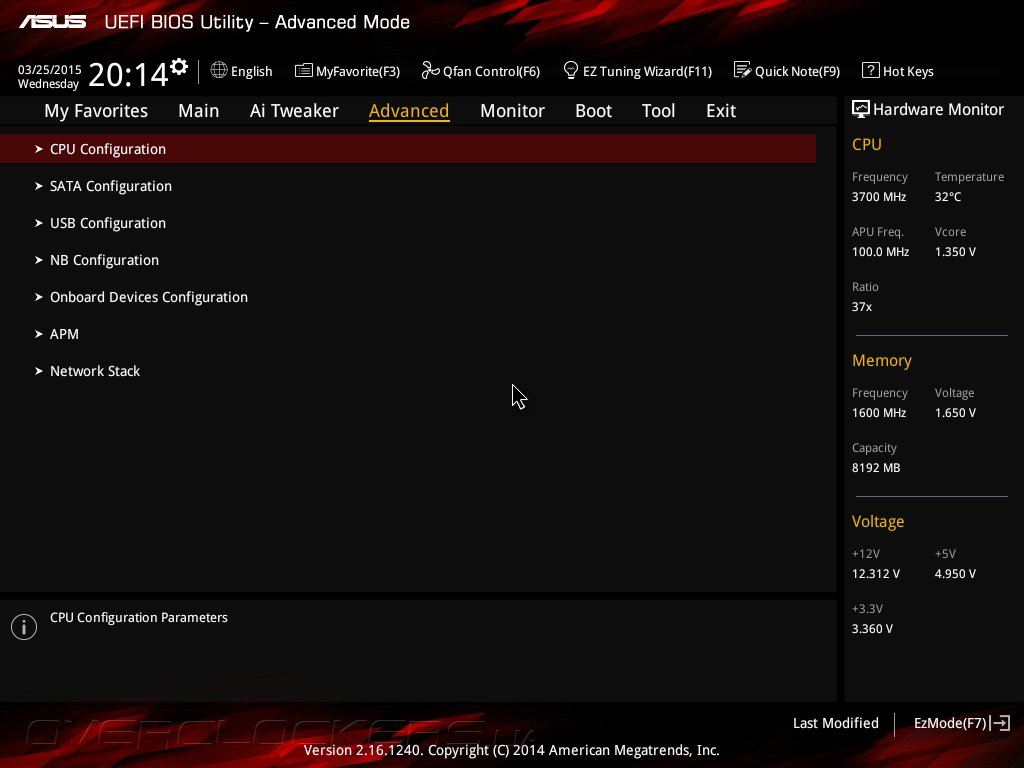Viewport: 1024px width, 768px height.
Task: Change language via English label
Action: (x=251, y=71)
